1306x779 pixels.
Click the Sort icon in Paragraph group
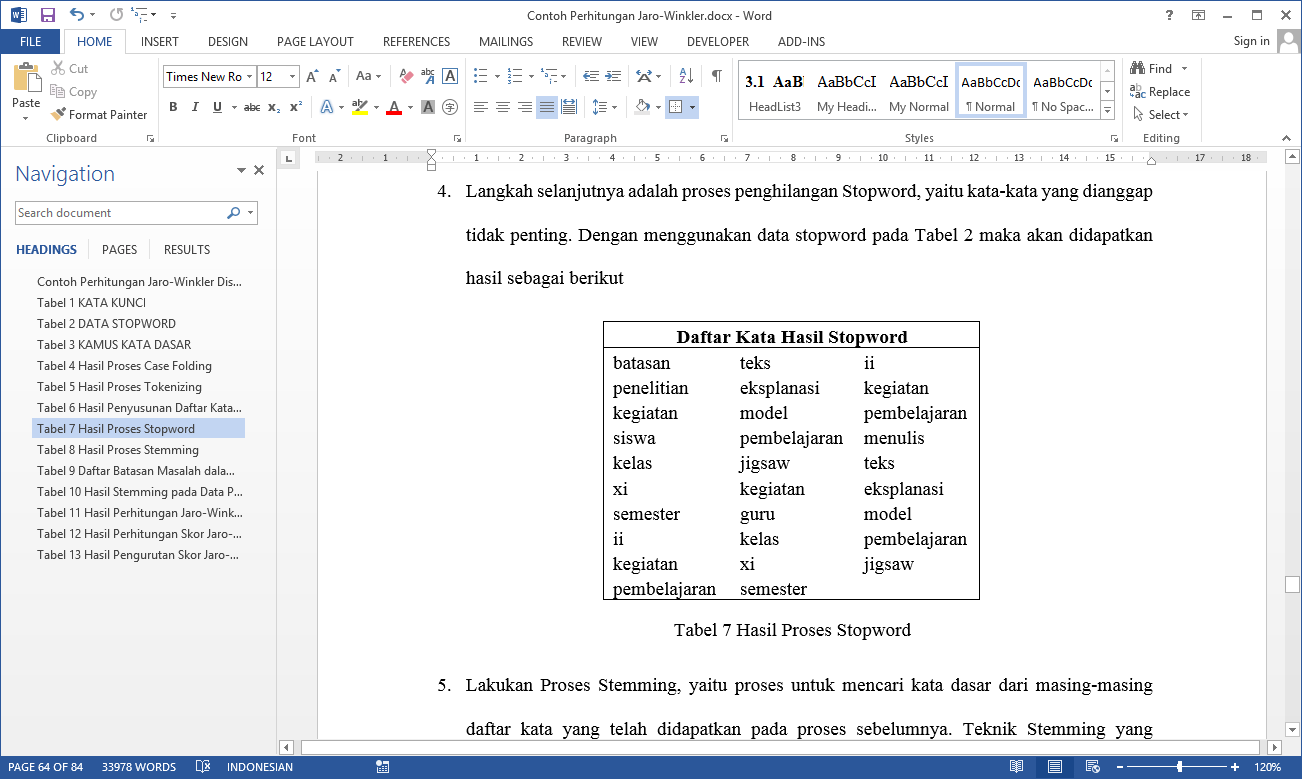pyautogui.click(x=686, y=76)
